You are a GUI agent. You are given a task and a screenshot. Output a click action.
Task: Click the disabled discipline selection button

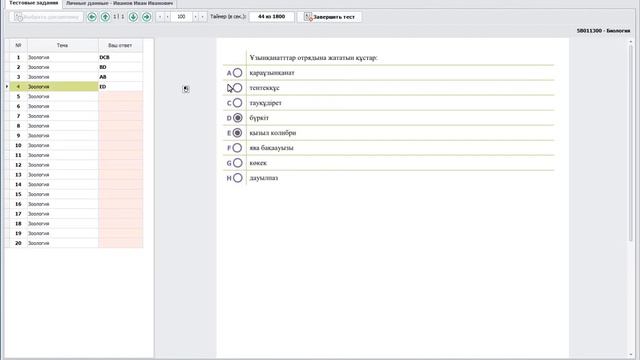[x=47, y=17]
